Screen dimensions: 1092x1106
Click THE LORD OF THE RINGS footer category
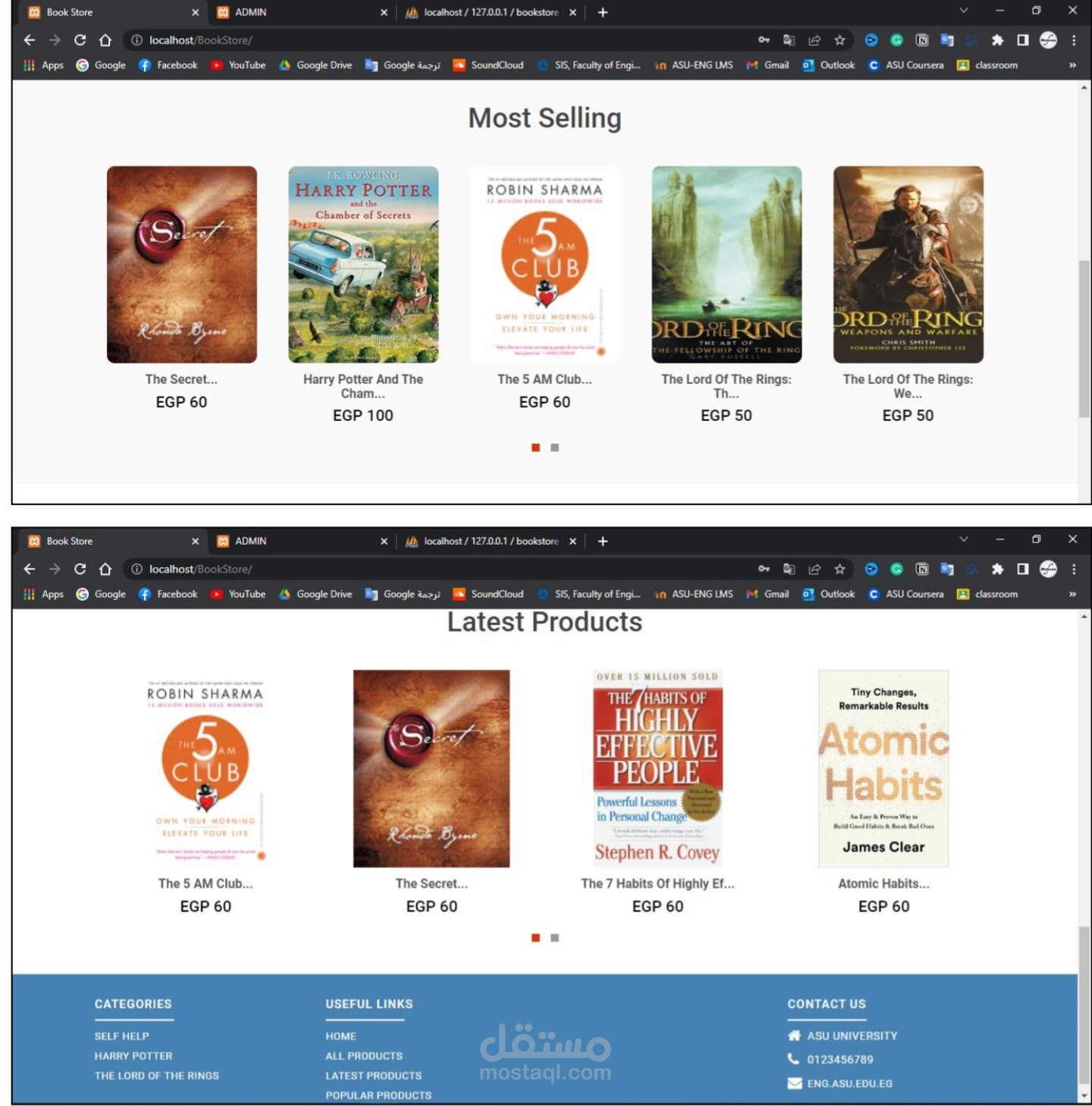(157, 1076)
